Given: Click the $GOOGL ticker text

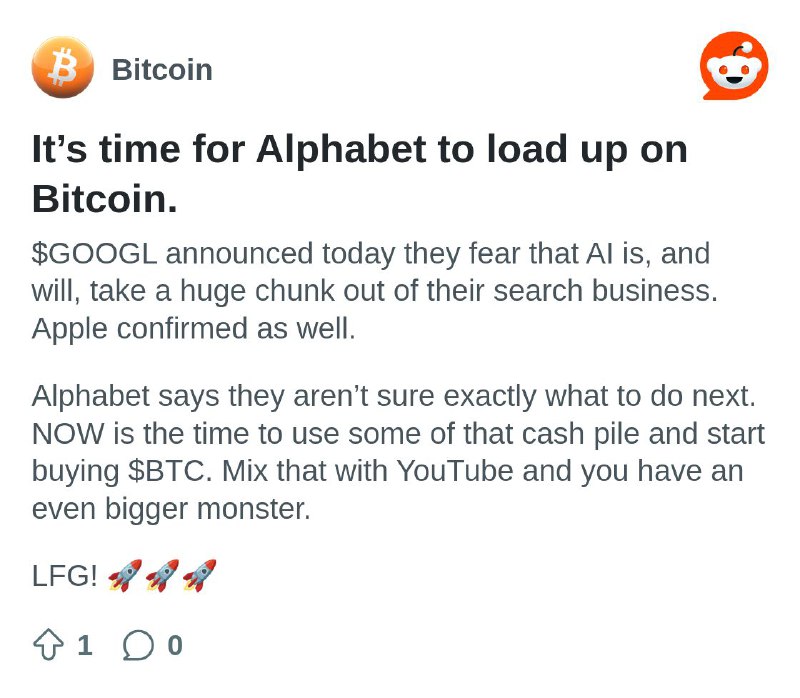Looking at the screenshot, I should click(x=94, y=254).
